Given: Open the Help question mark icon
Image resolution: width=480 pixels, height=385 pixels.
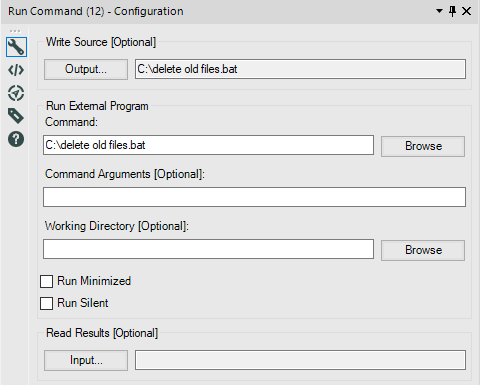Looking at the screenshot, I should [x=16, y=139].
